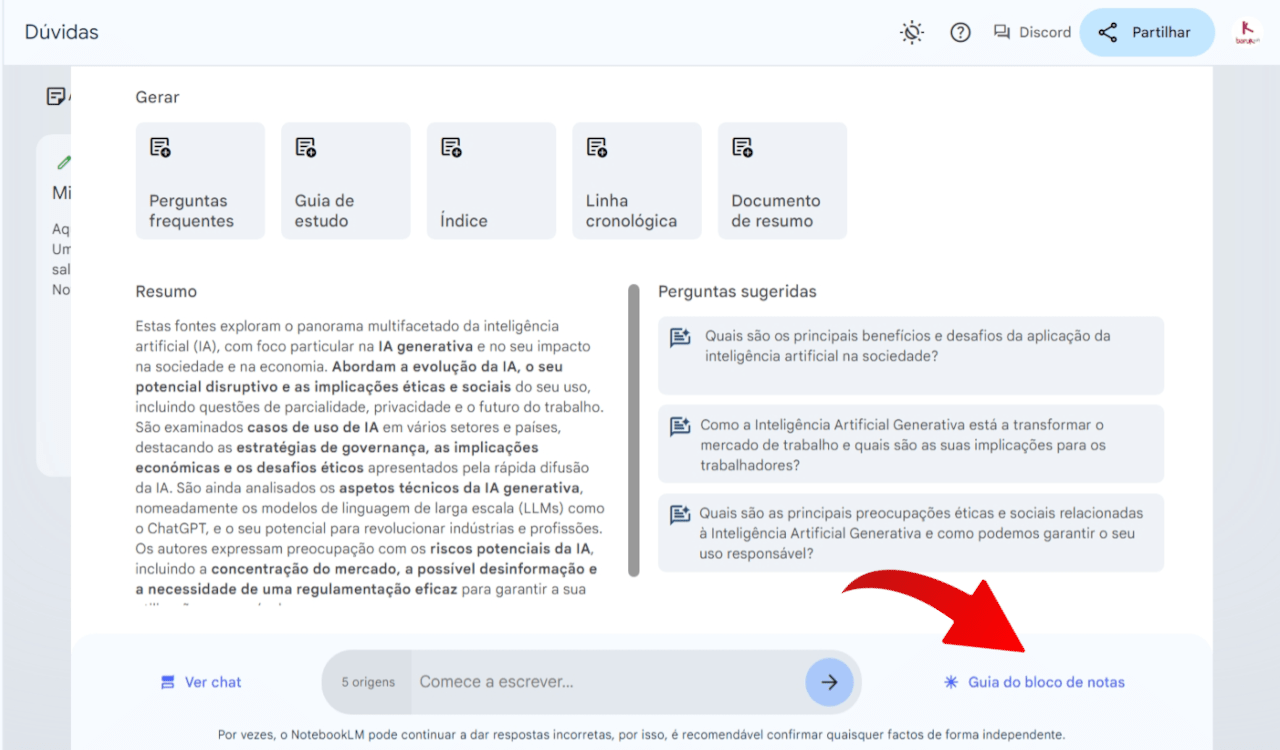Generate Linha cronológica note
Image resolution: width=1280 pixels, height=750 pixels.
(x=637, y=181)
